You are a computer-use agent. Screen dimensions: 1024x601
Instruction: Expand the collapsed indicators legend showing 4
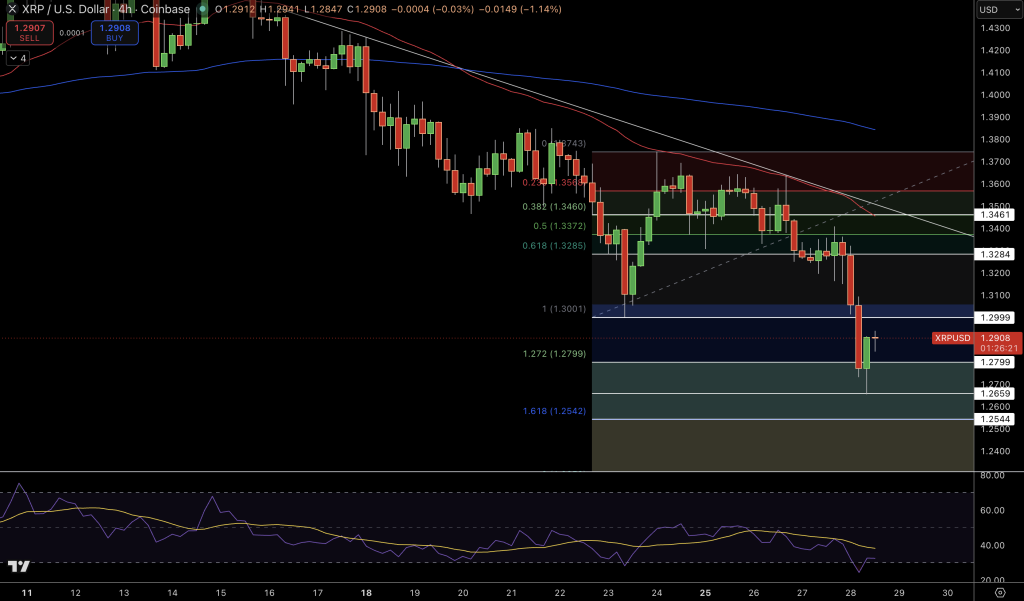point(18,59)
